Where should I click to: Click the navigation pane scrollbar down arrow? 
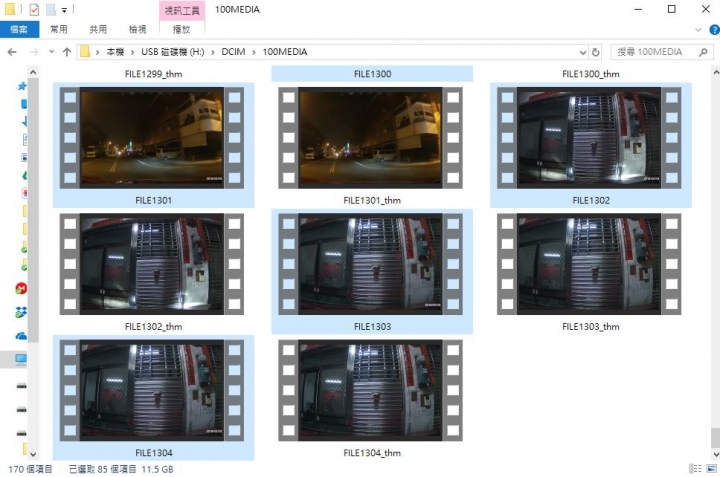point(33,454)
